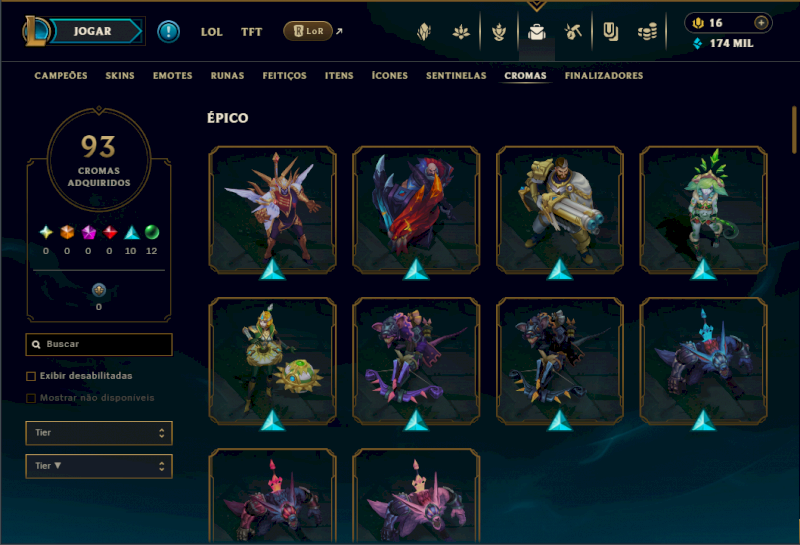The image size is (800, 545).
Task: Filter by the green emerald chroma gem
Action: [152, 232]
